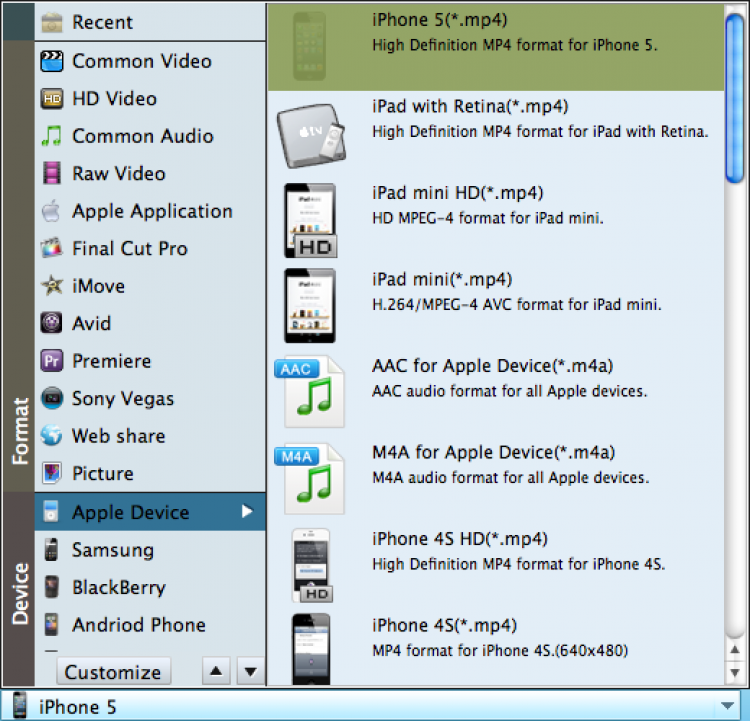Click the Final Cut Pro icon
Image resolution: width=750 pixels, height=721 pixels.
click(52, 248)
